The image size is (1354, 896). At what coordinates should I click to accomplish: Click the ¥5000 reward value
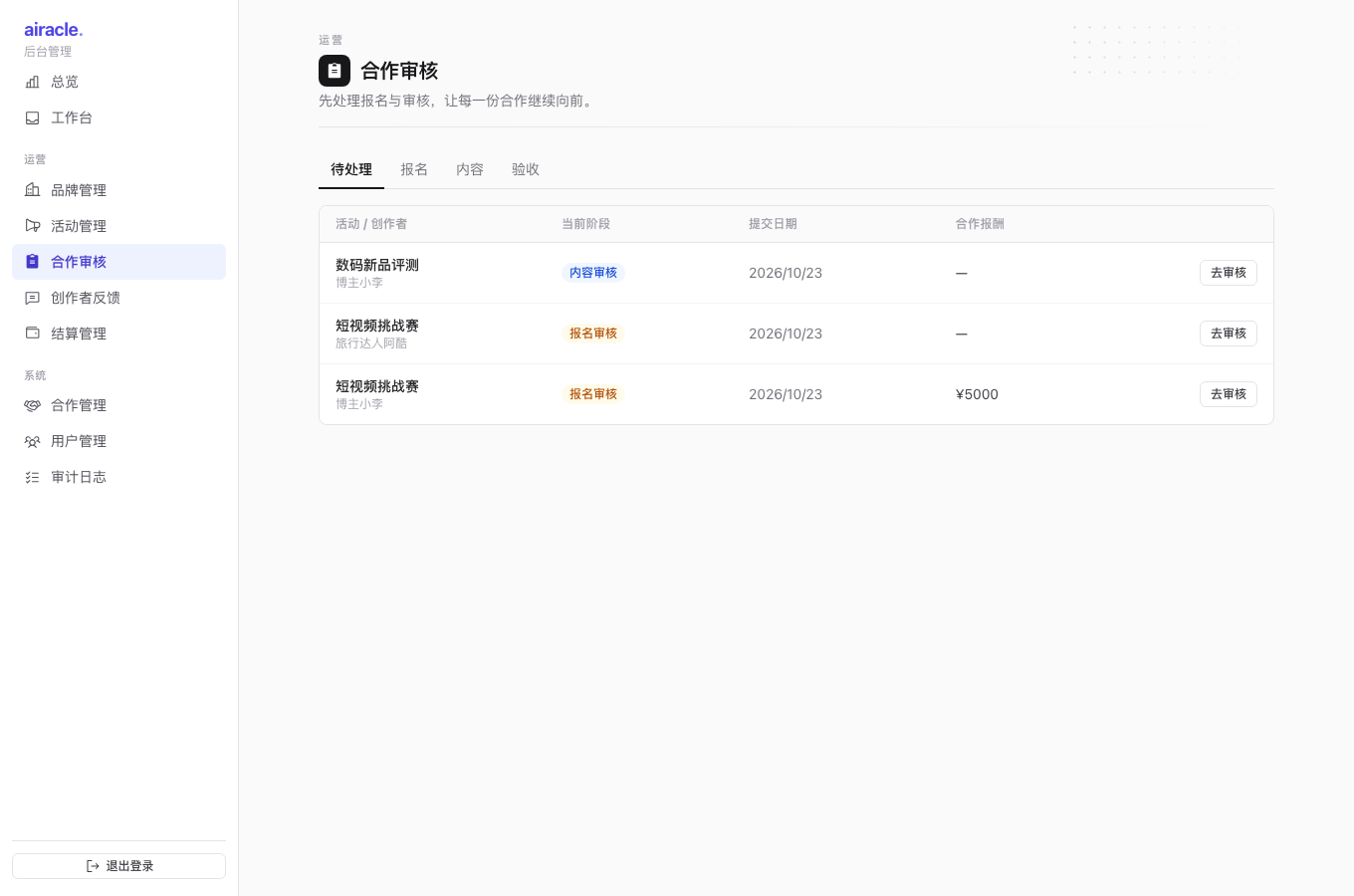tap(977, 394)
